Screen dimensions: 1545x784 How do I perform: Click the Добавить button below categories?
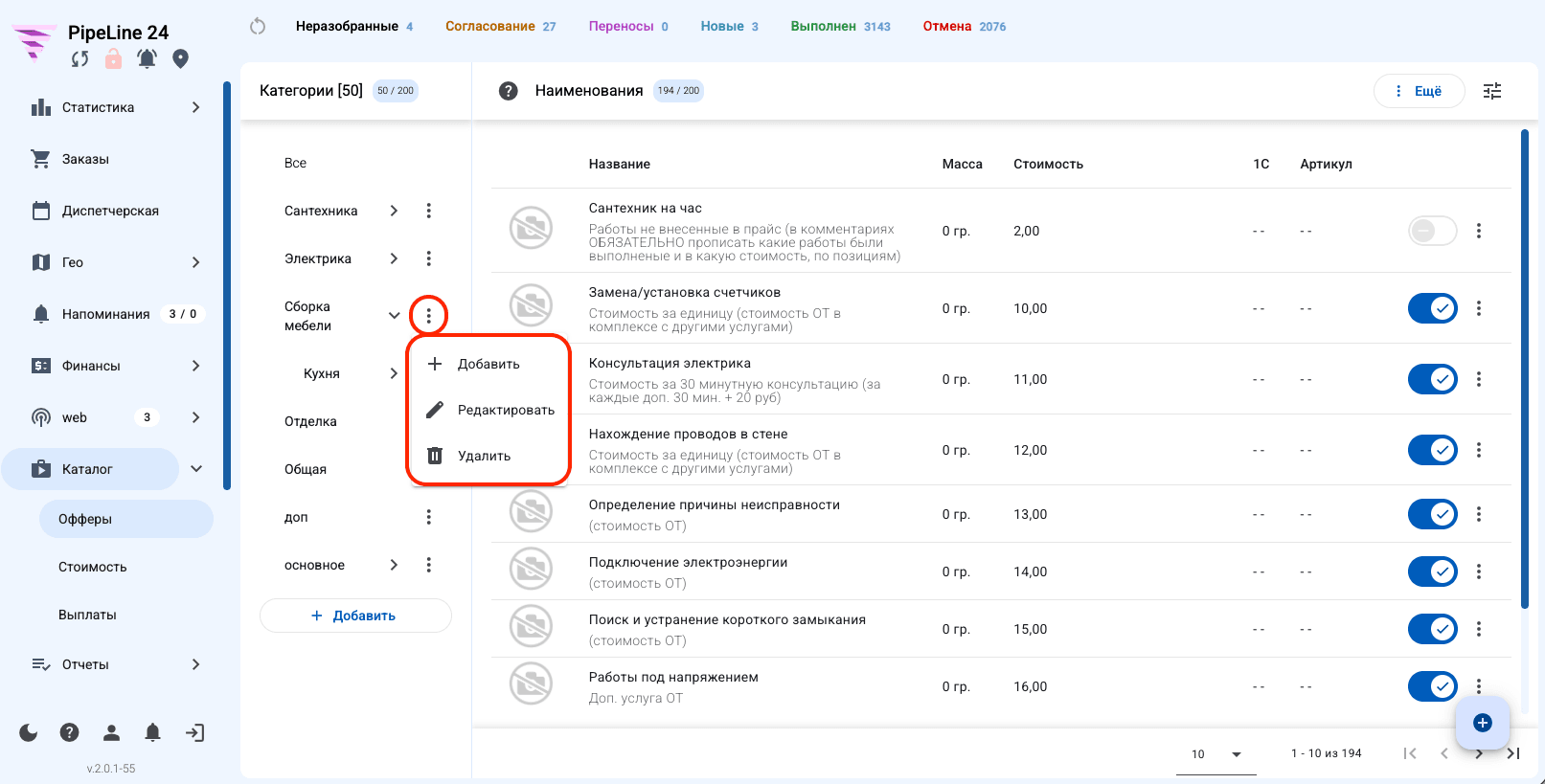tap(355, 616)
